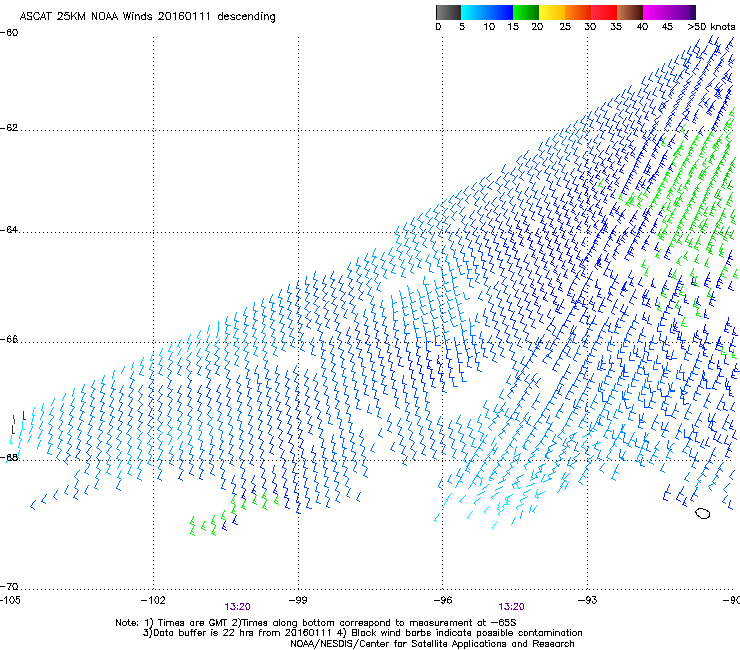The height and width of the screenshot is (650, 740).
Task: Click the purple 13:20 time label near -99
Action: tap(237, 607)
